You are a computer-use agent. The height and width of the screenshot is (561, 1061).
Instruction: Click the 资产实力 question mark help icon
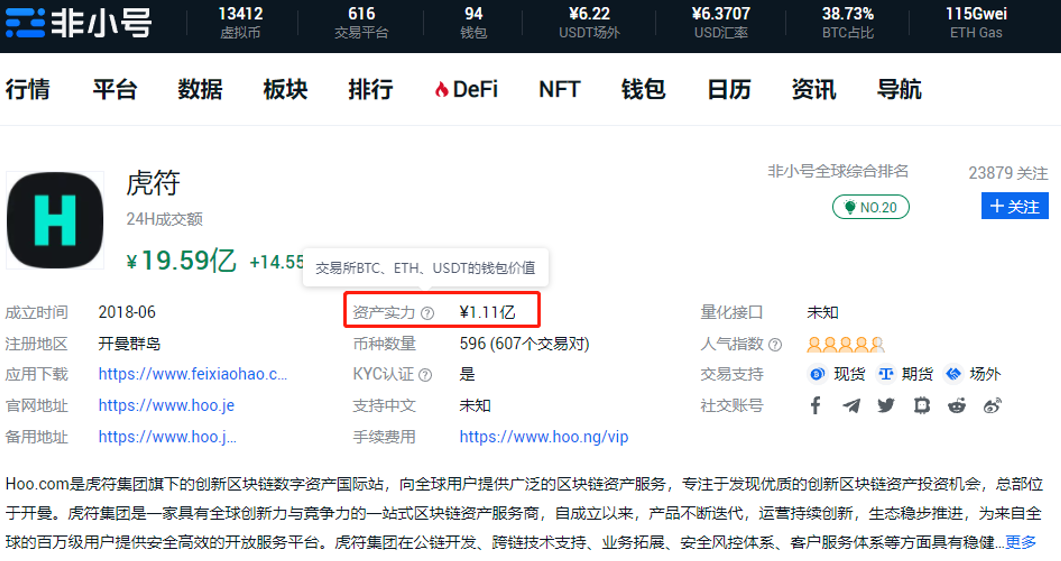428,313
